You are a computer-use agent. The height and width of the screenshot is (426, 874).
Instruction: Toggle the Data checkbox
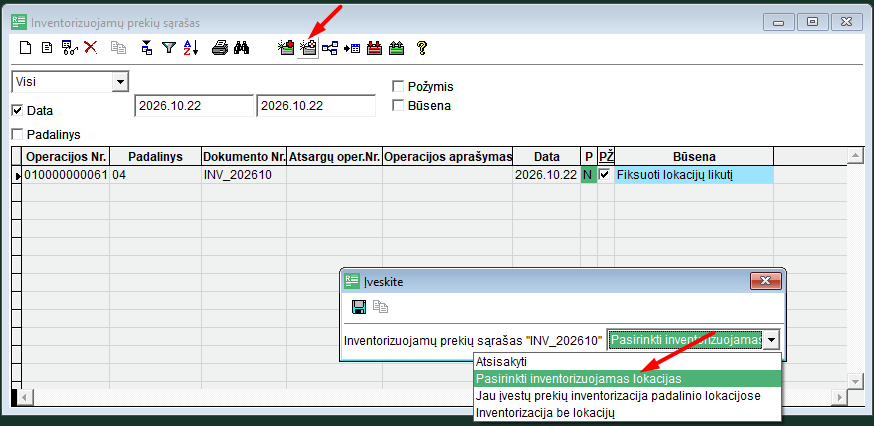click(x=17, y=110)
